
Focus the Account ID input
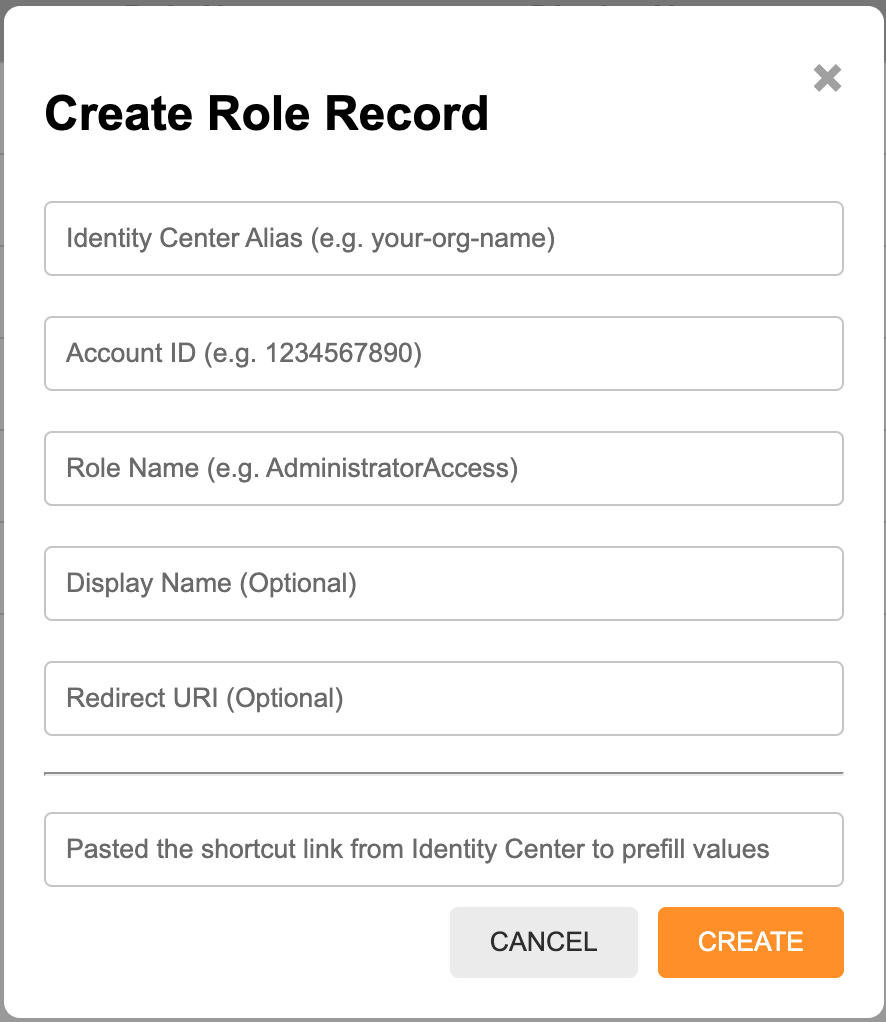point(443,354)
